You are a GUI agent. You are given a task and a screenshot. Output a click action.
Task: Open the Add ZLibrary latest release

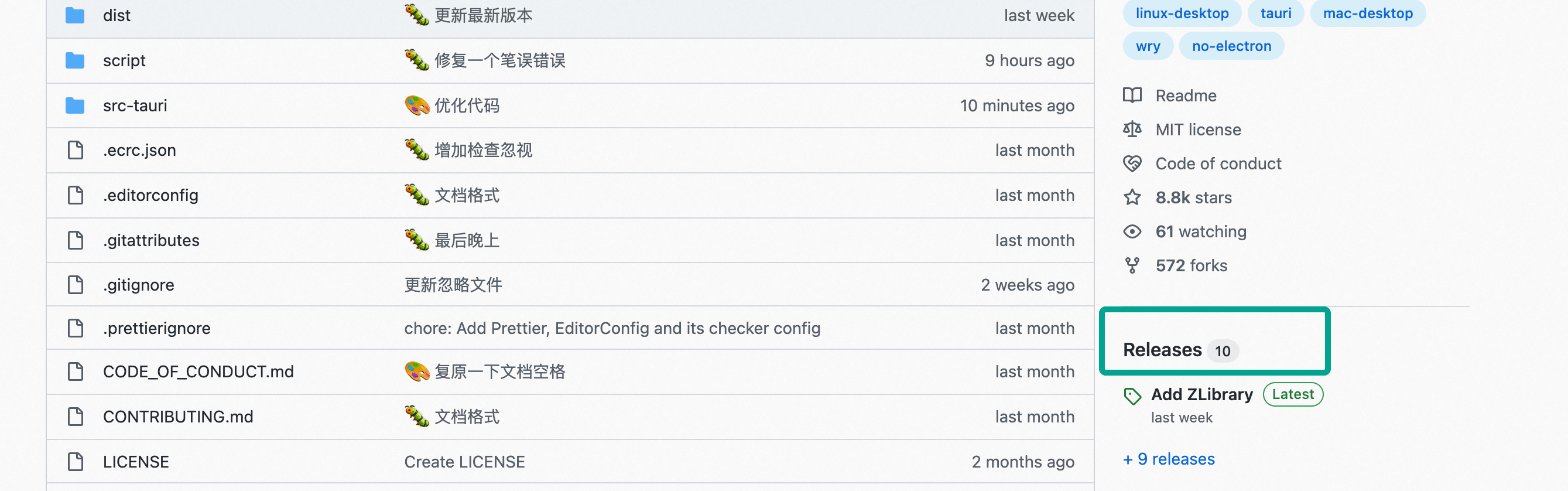[1201, 394]
